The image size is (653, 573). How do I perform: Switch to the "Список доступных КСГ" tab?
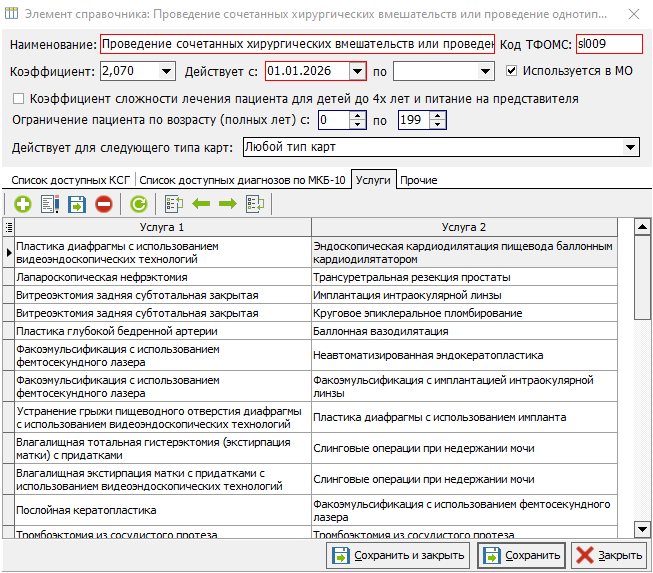[x=70, y=180]
